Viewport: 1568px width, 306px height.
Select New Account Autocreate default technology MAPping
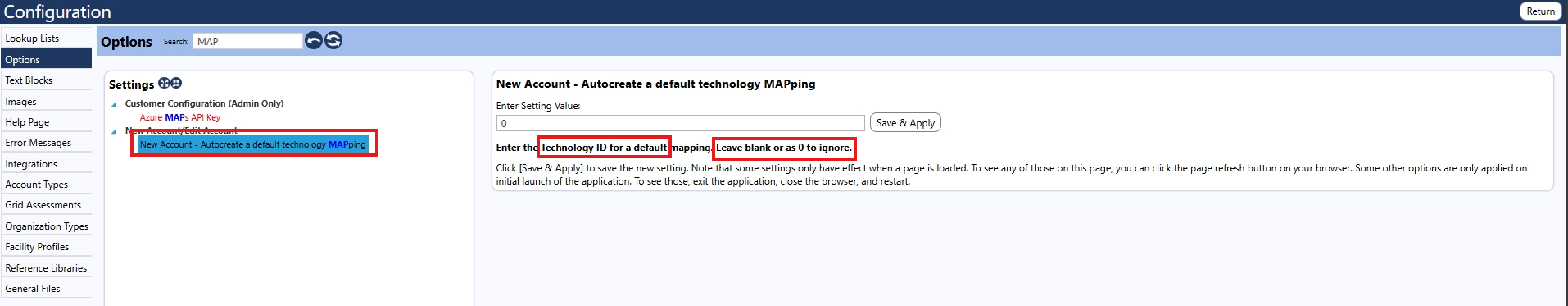(253, 144)
